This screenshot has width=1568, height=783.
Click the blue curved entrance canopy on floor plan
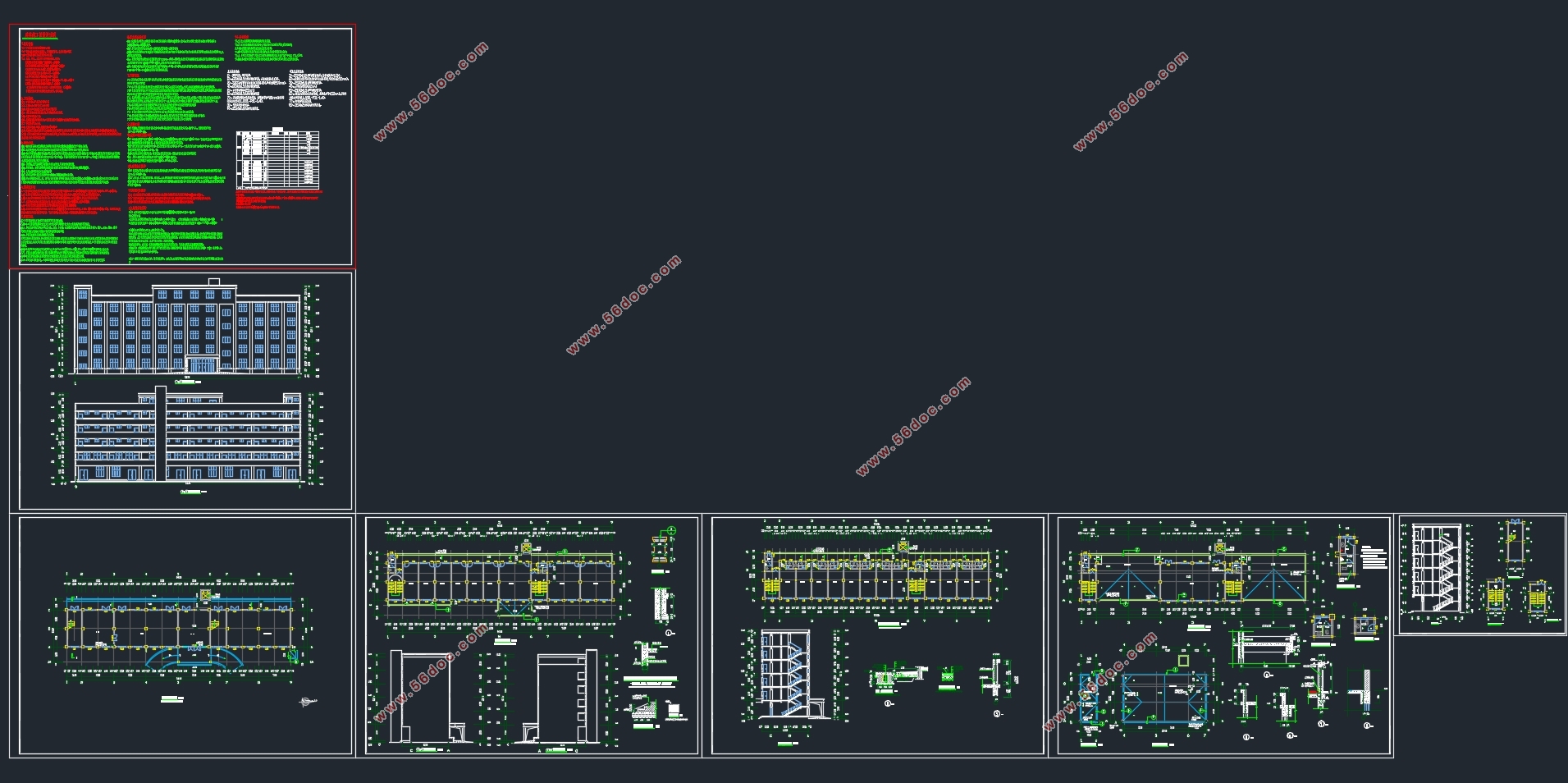tap(195, 657)
